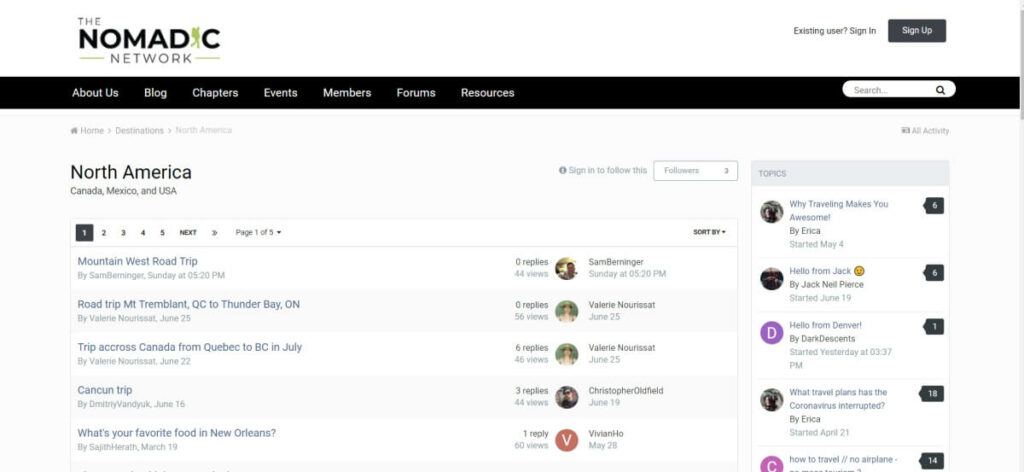Click the Followers 3 button

click(696, 170)
